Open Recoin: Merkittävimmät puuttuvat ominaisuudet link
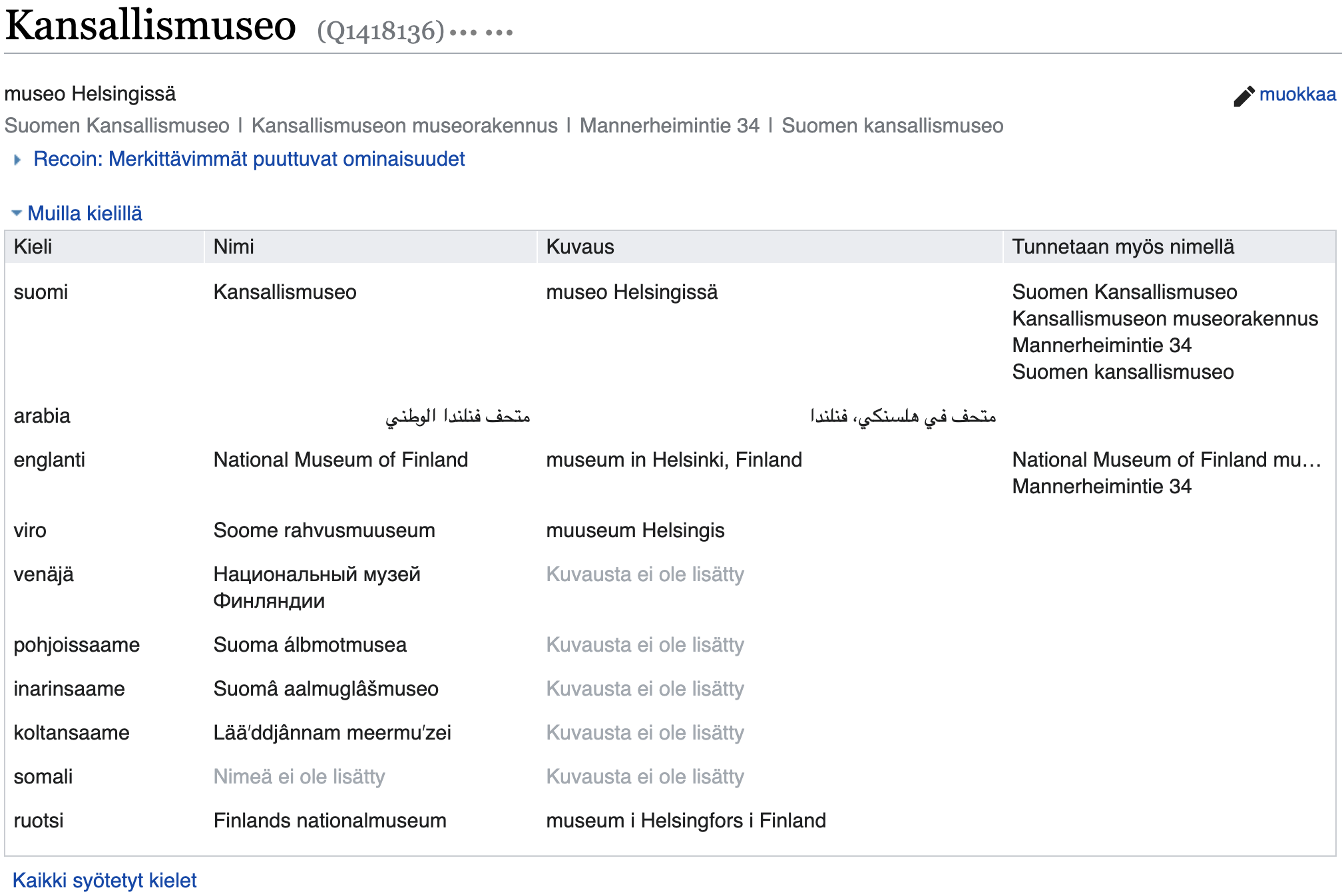The height and width of the screenshot is (896, 1342). (x=249, y=159)
